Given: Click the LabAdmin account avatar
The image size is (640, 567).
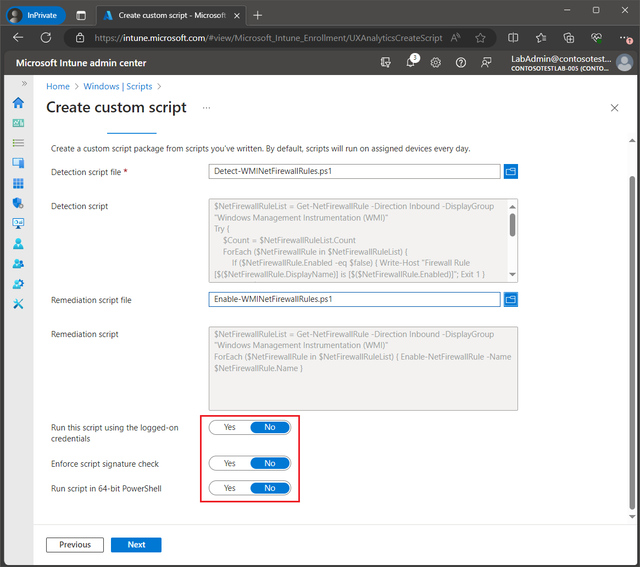Looking at the screenshot, I should (x=624, y=62).
